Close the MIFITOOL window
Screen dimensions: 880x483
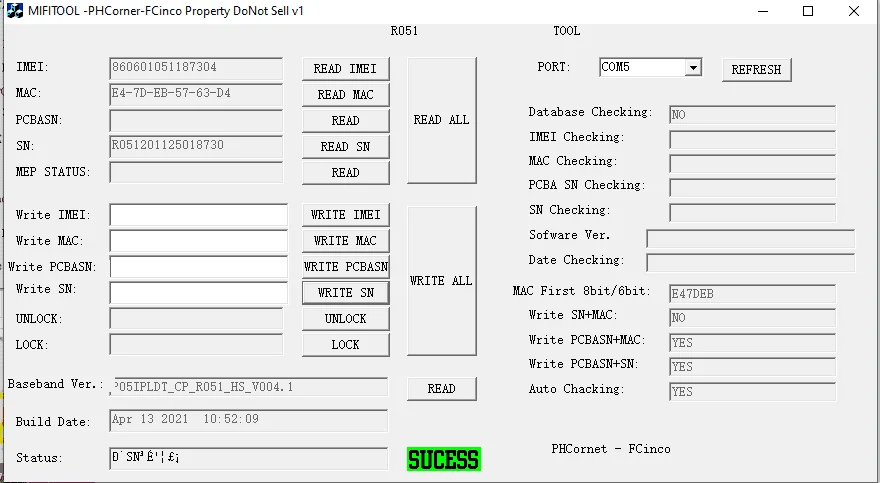coord(854,11)
